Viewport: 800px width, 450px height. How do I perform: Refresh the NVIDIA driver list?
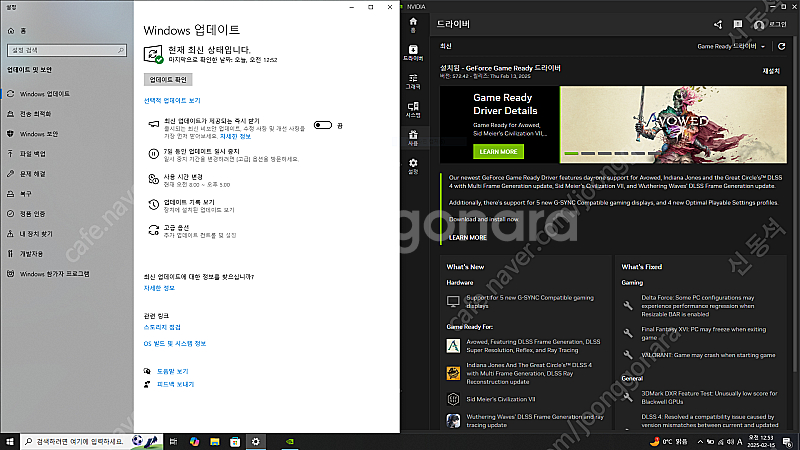781,46
